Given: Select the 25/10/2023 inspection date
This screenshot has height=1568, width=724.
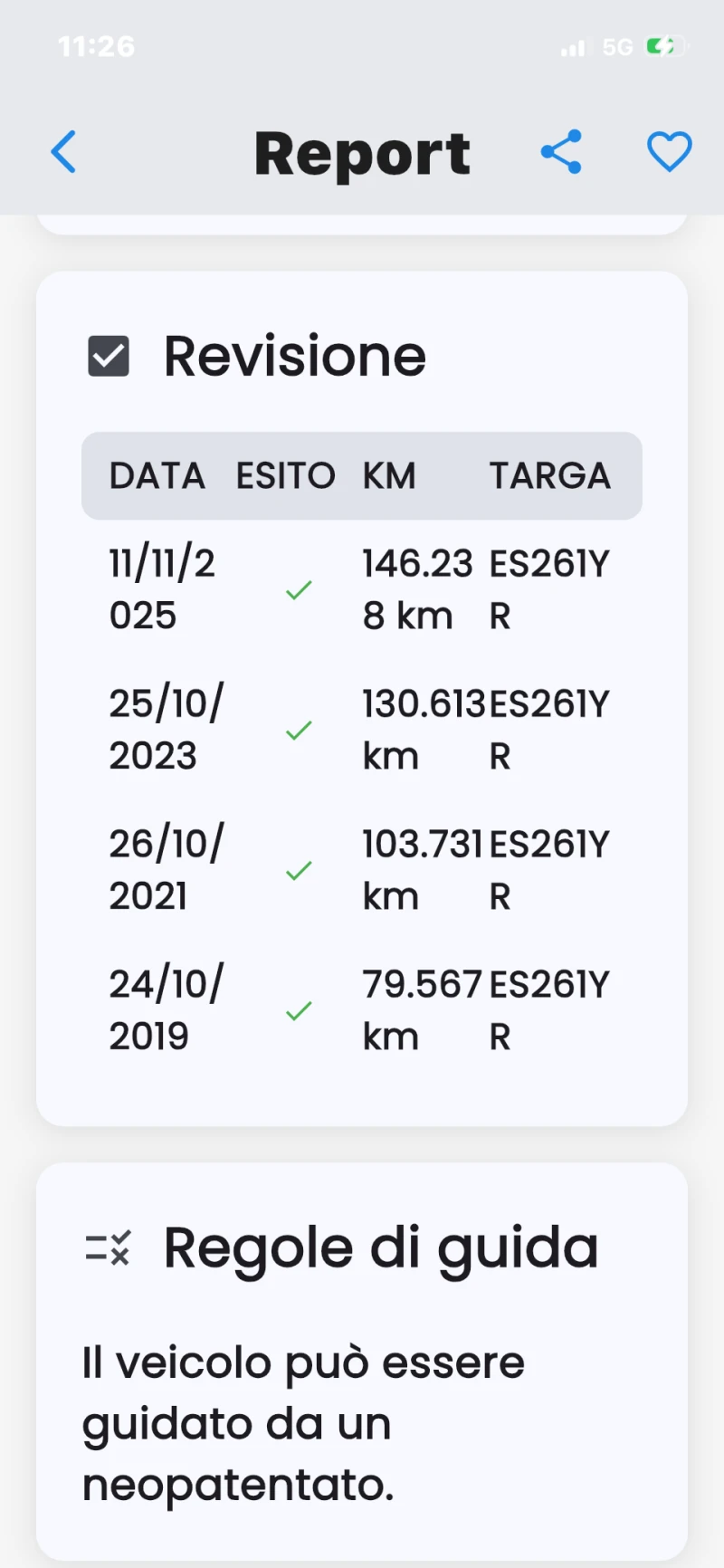Looking at the screenshot, I should pyautogui.click(x=166, y=730).
